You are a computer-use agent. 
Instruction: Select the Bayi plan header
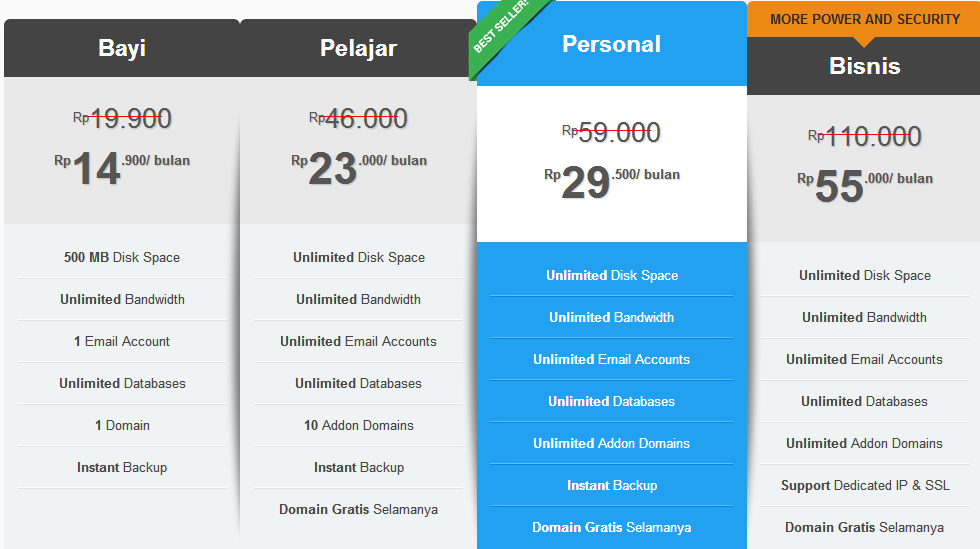[122, 48]
